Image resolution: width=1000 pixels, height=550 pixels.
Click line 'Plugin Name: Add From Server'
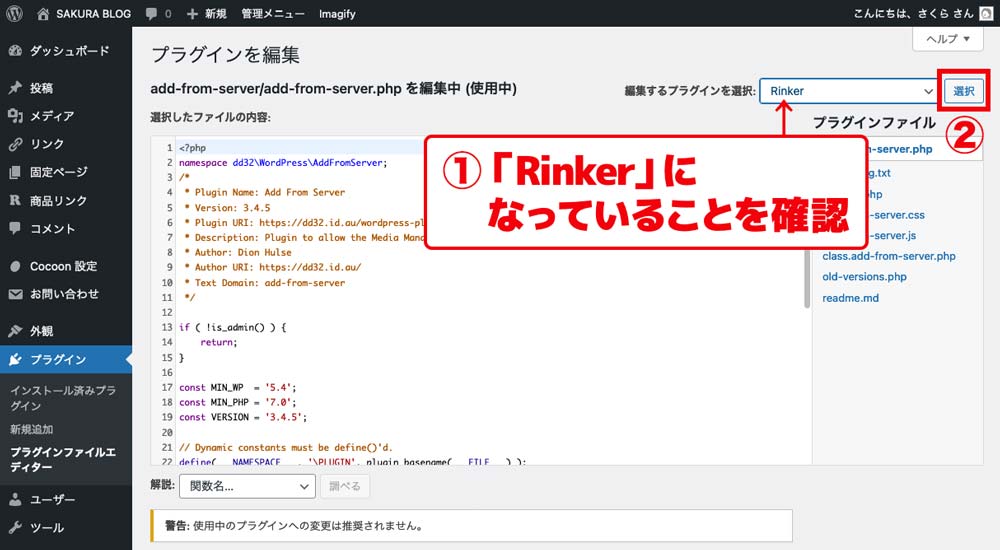point(265,192)
